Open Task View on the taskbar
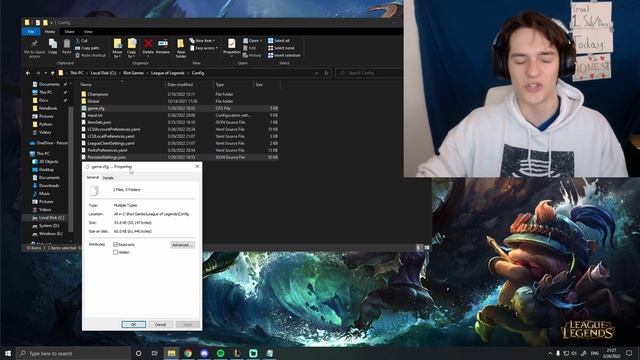Image resolution: width=640 pixels, height=360 pixels. 155,353
